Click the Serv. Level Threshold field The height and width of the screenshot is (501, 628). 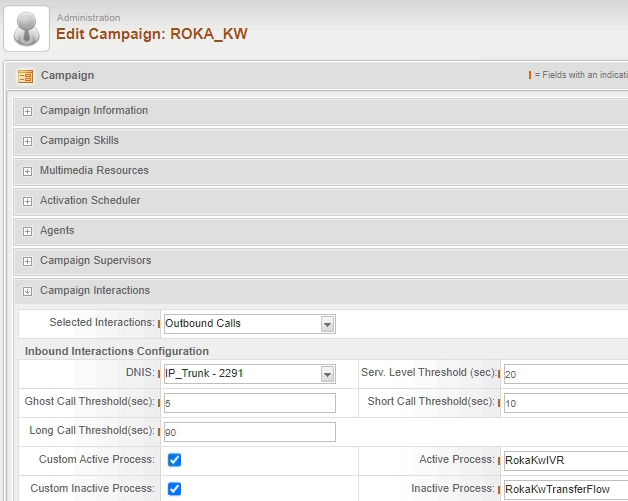pos(565,374)
